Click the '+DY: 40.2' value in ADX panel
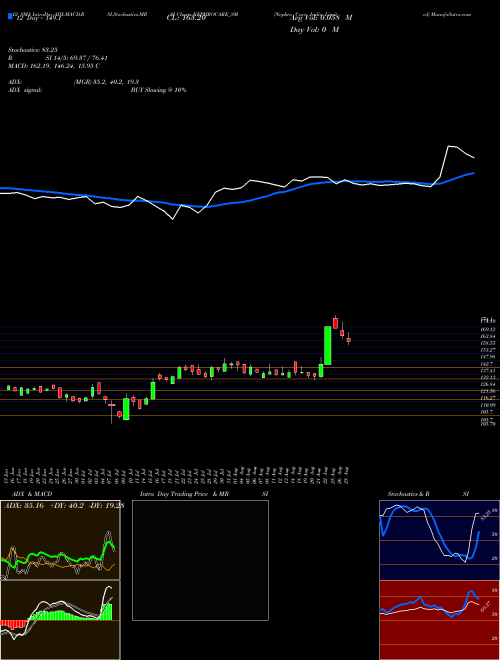The image size is (500, 660). click(x=67, y=506)
